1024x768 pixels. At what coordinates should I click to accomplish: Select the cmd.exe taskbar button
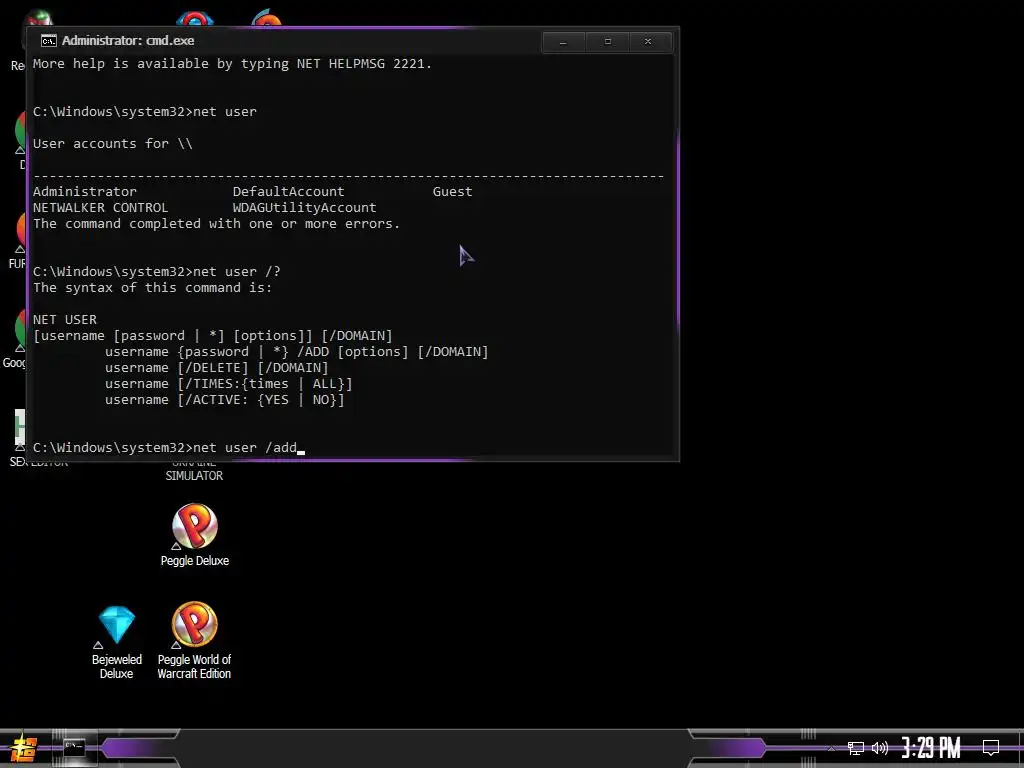74,747
